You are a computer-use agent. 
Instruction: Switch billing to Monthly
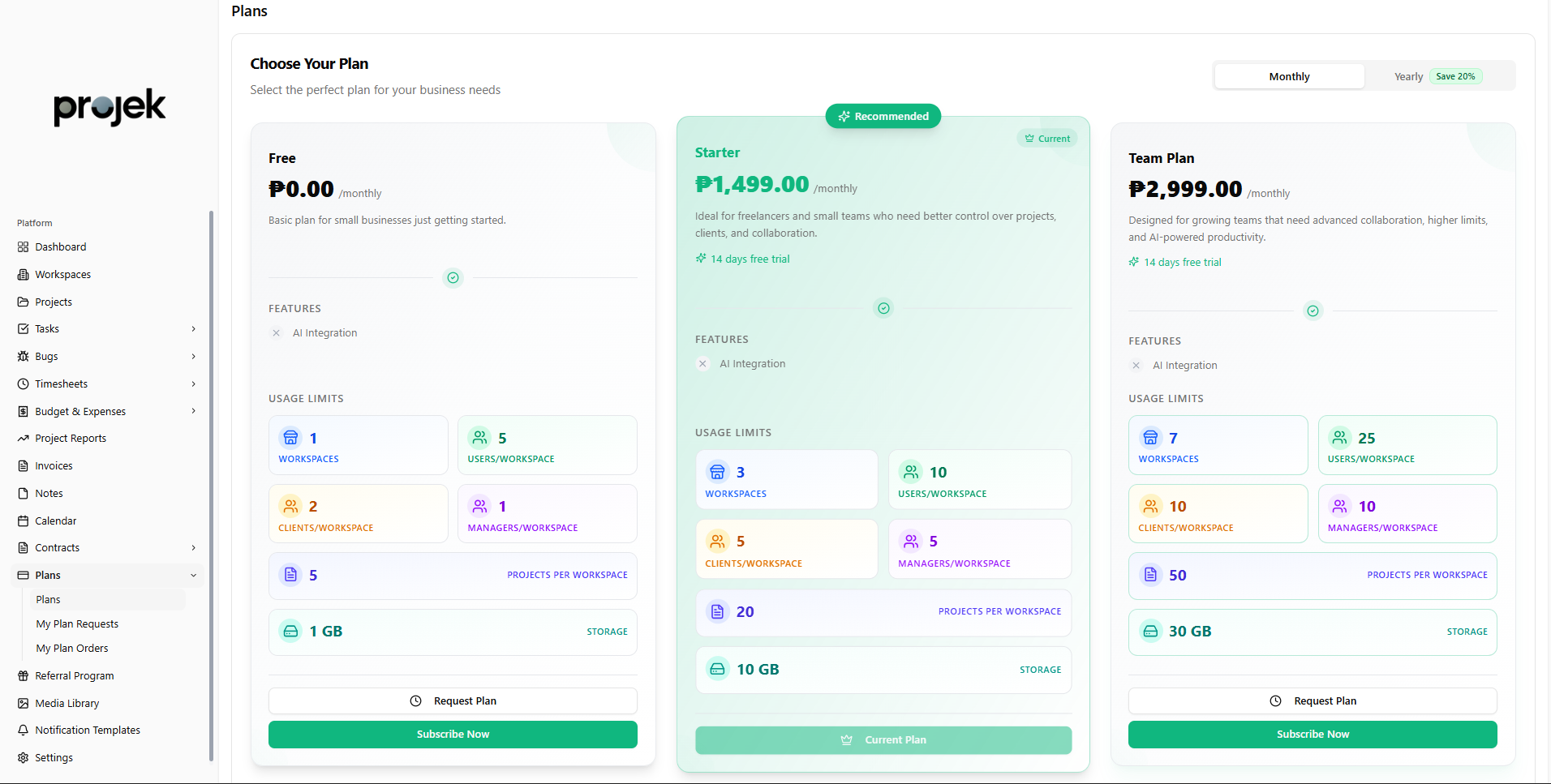click(x=1289, y=76)
